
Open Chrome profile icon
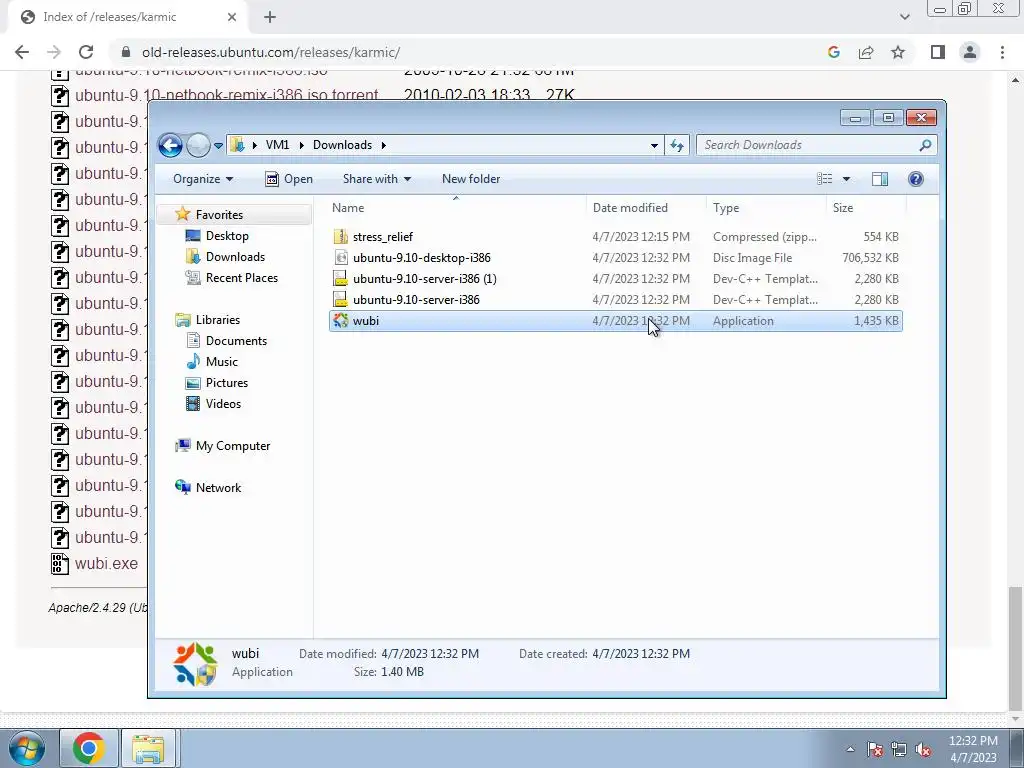(970, 52)
